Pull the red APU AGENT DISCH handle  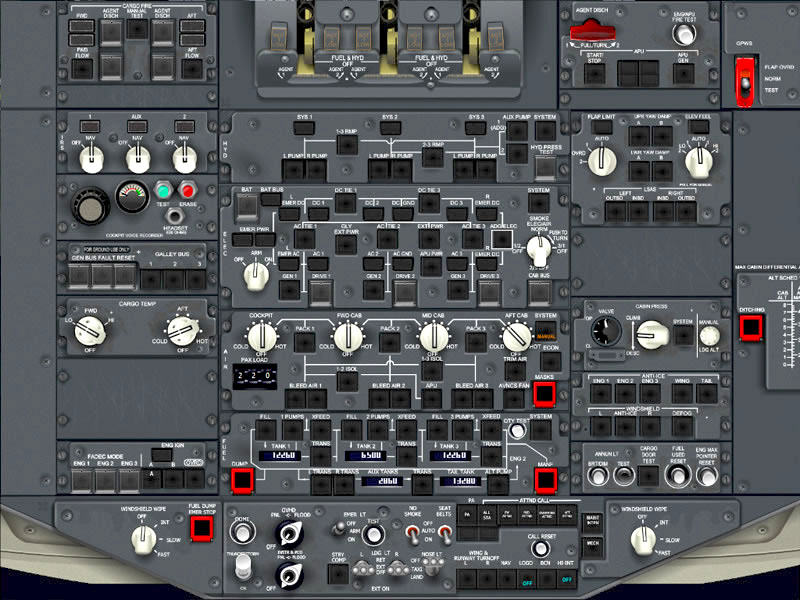592,31
